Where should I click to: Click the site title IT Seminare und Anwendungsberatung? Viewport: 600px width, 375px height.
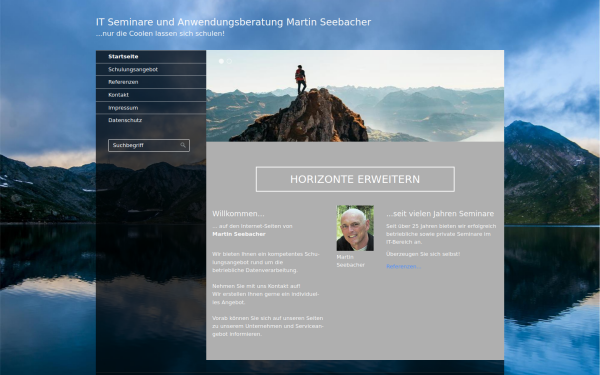click(x=233, y=22)
